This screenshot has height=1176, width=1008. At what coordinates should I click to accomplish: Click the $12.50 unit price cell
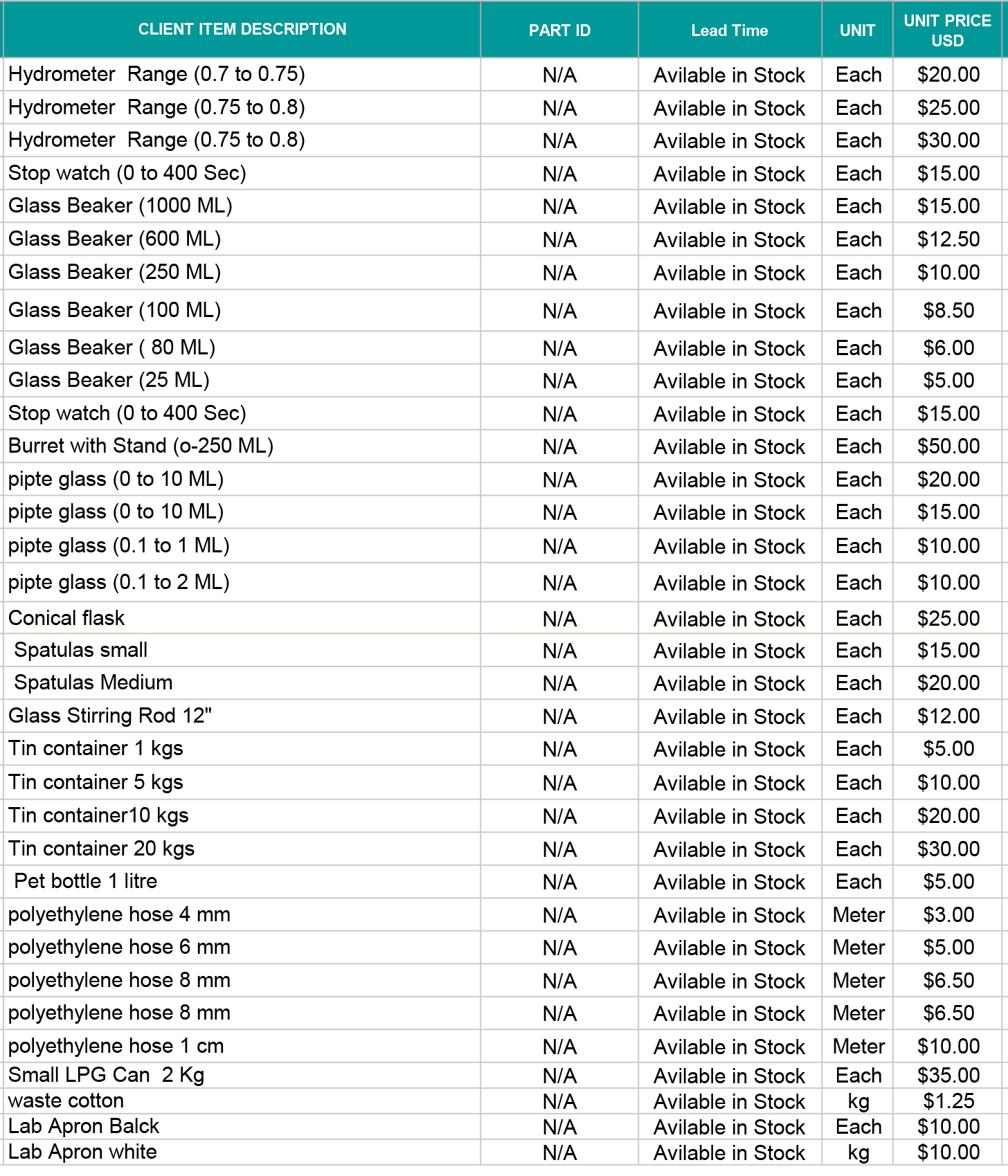(948, 239)
